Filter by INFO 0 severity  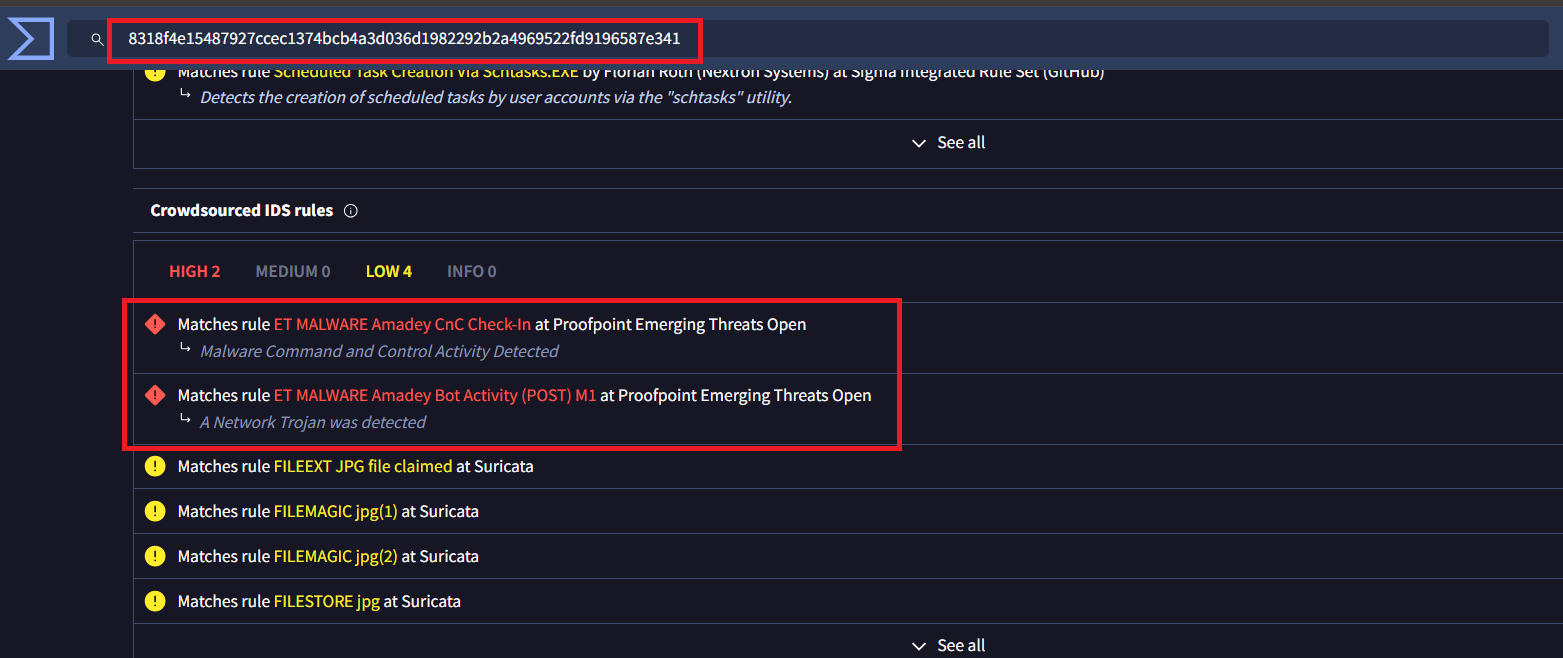point(472,271)
